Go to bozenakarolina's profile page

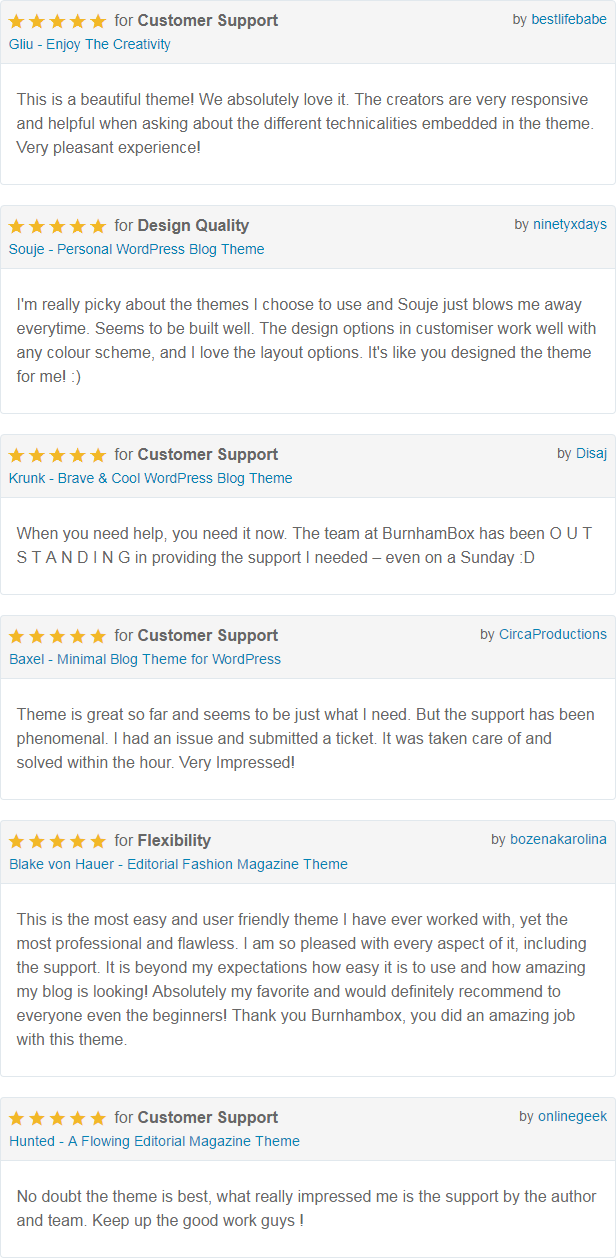(558, 839)
